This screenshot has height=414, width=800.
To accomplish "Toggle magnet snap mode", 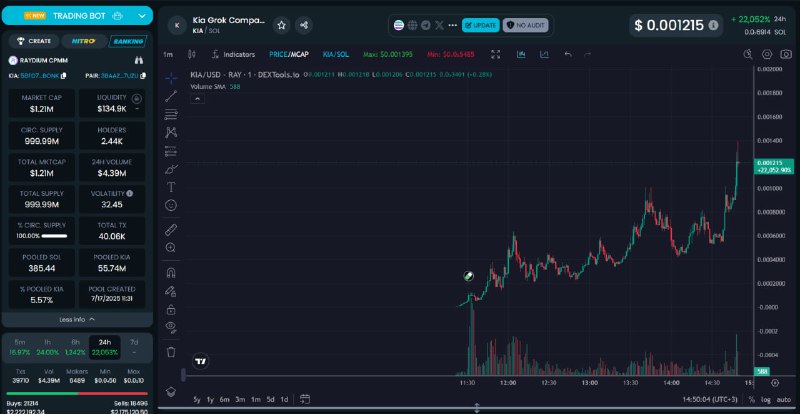I will click(171, 273).
